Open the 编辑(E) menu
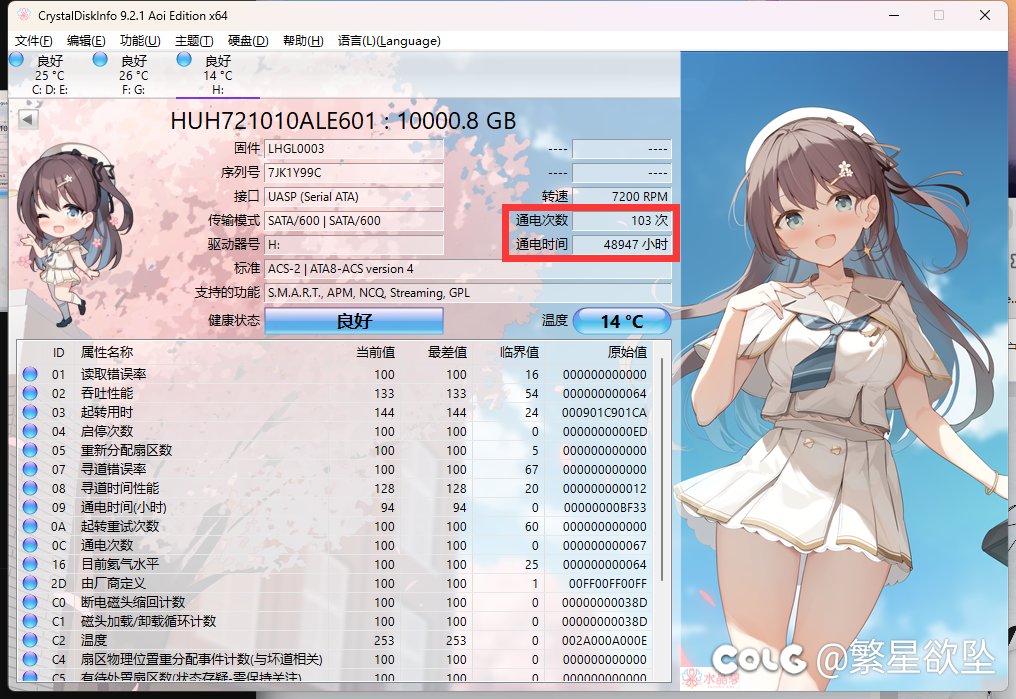This screenshot has width=1016, height=699. click(86, 41)
